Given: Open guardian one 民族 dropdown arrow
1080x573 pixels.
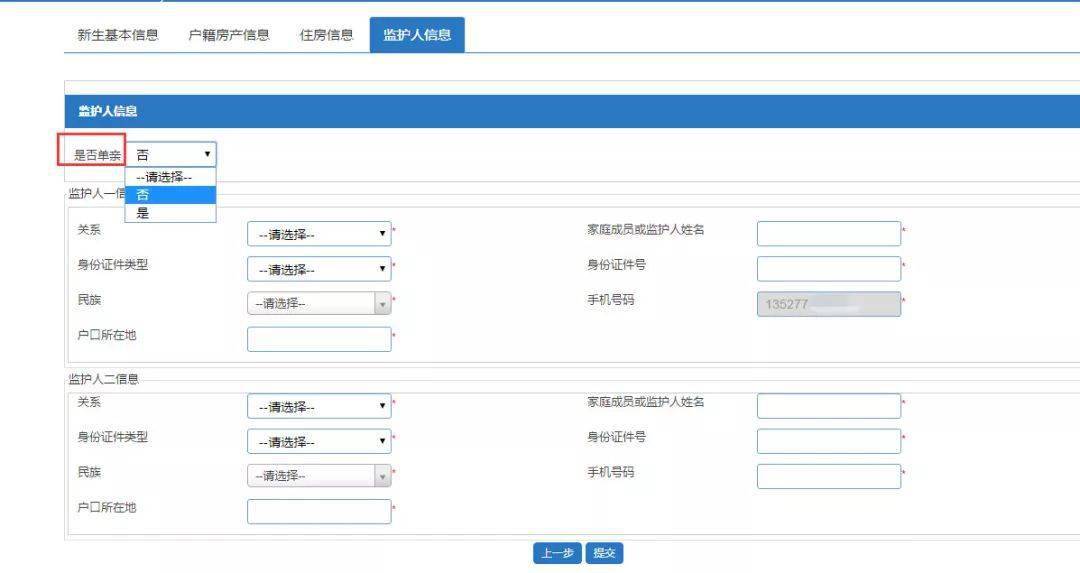Looking at the screenshot, I should (x=382, y=304).
